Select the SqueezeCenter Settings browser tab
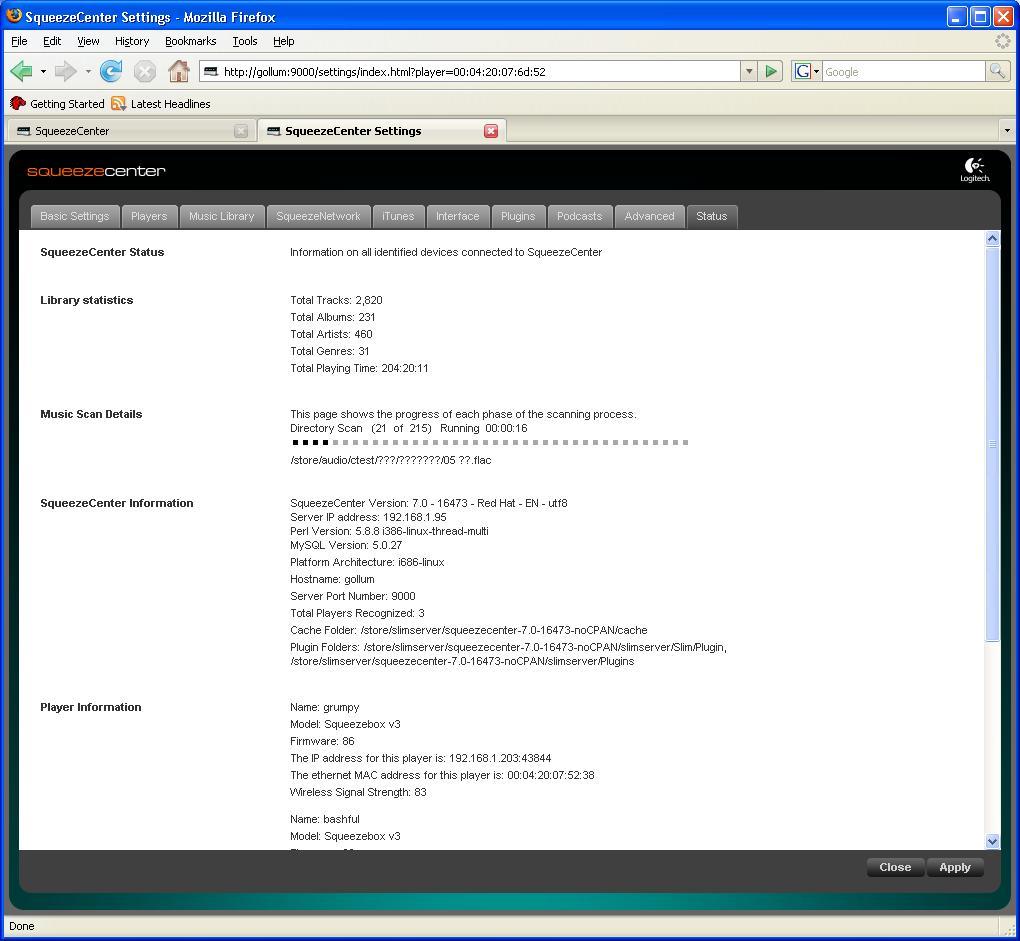Viewport: 1020px width, 941px height. coord(381,131)
